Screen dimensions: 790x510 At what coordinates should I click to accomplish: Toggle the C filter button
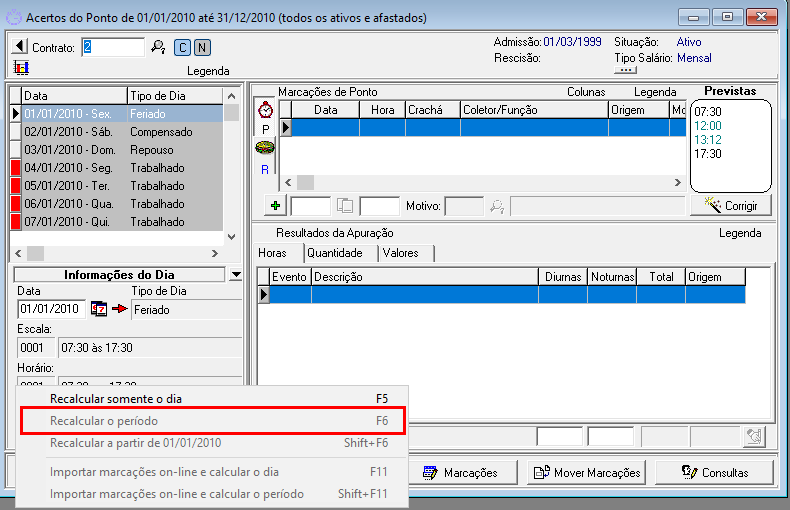coord(182,47)
